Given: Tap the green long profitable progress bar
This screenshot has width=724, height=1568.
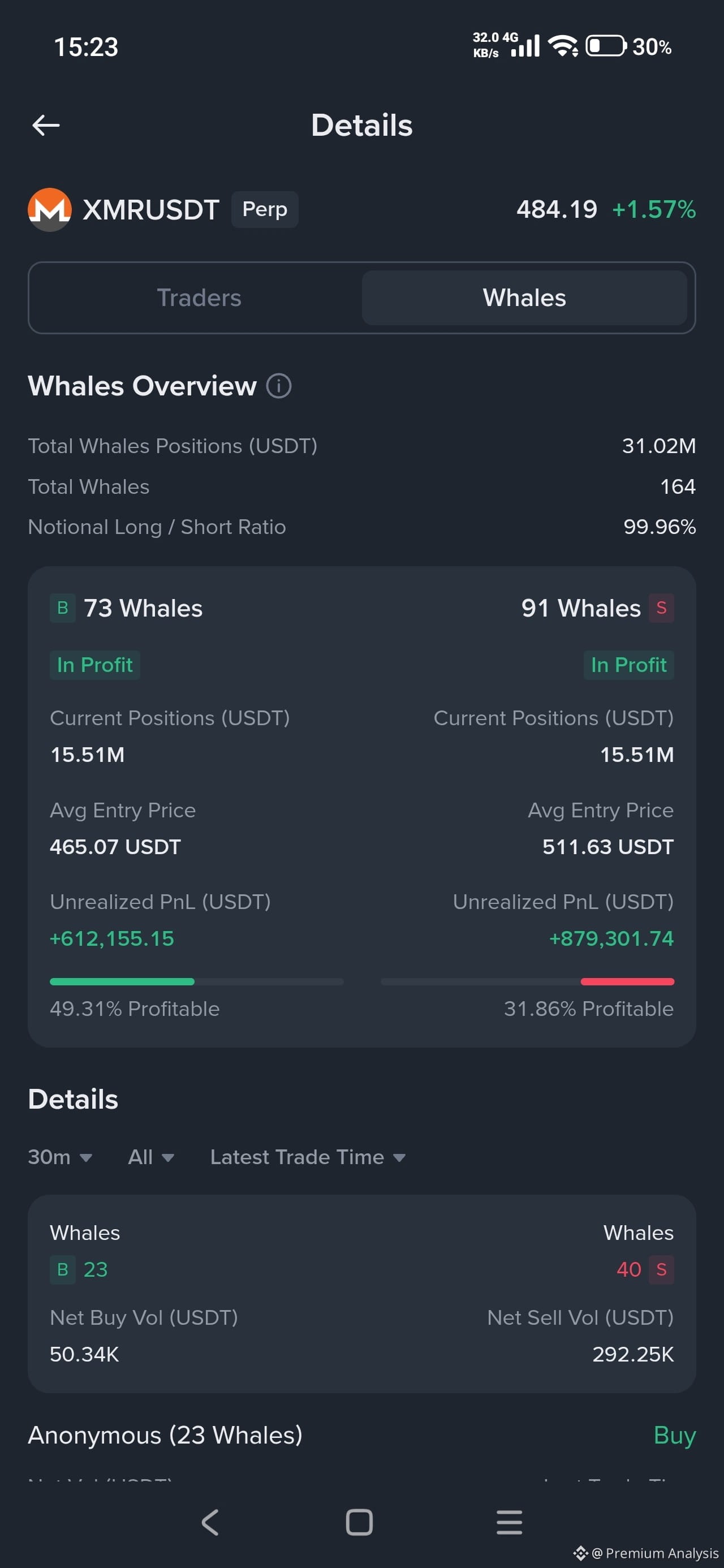Looking at the screenshot, I should (x=122, y=981).
